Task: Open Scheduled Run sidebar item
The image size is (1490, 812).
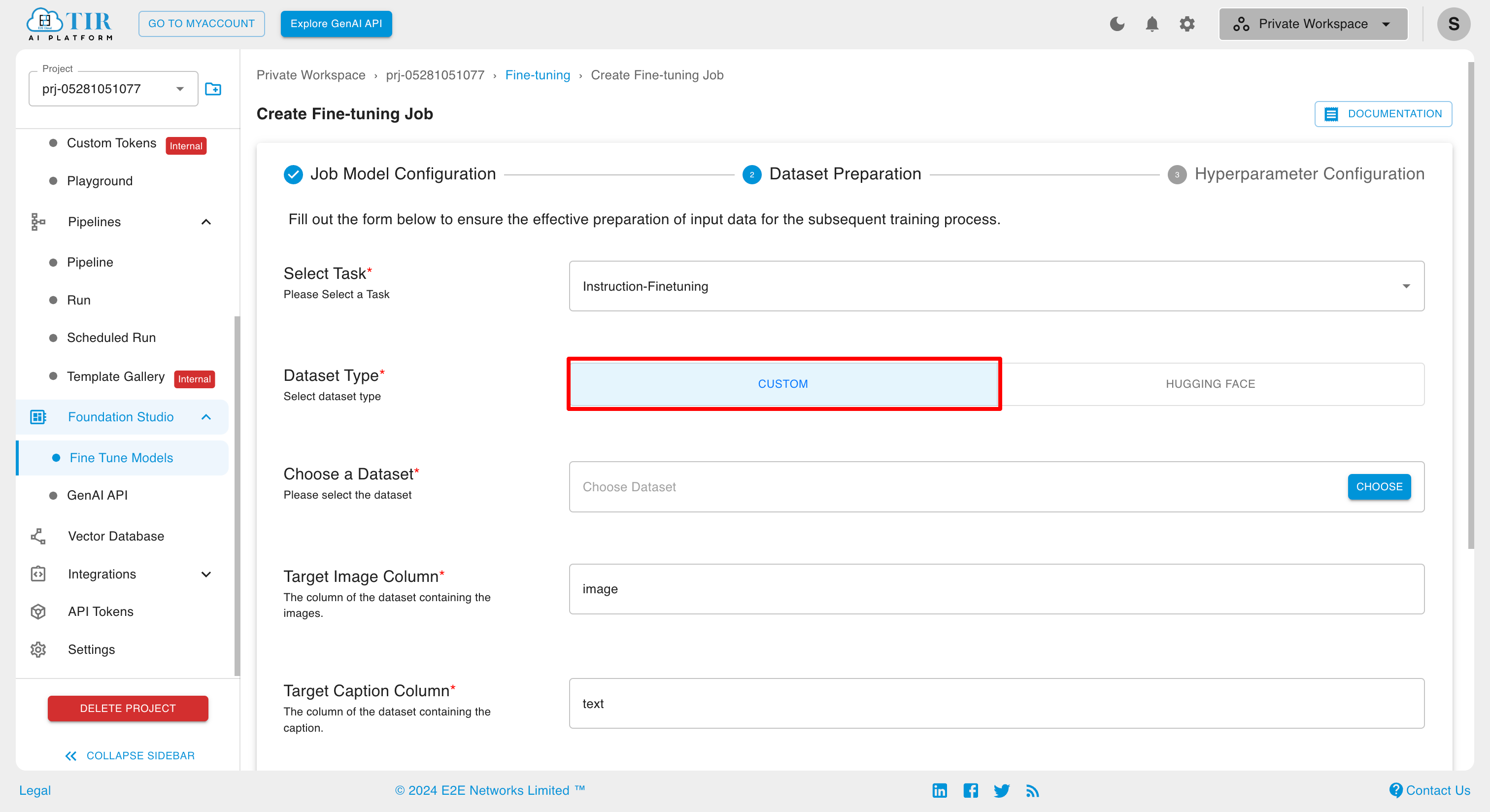Action: [111, 338]
